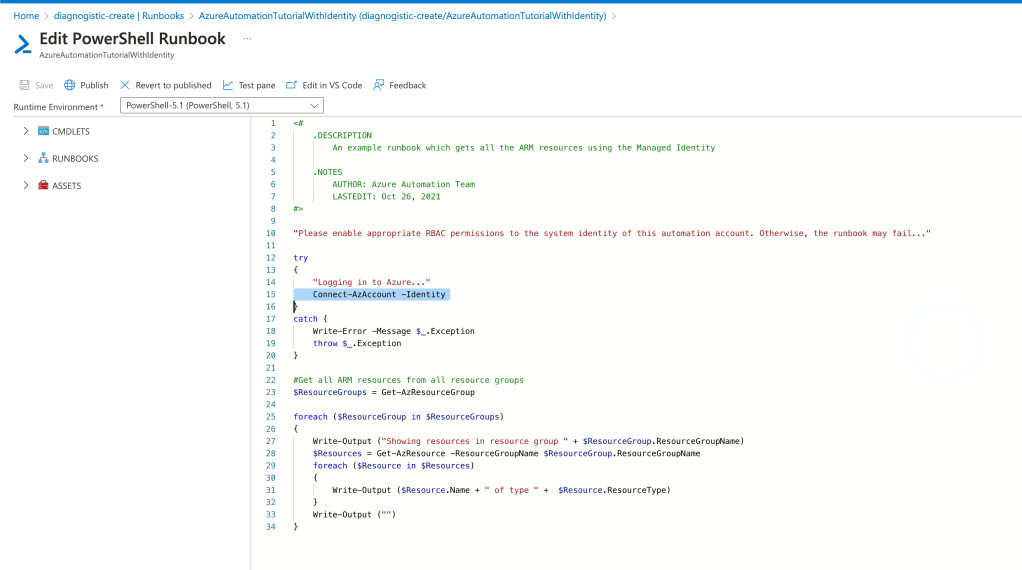The width and height of the screenshot is (1022, 570).
Task: Click the highlighted Connect-AzAccount -Identity line
Action: [379, 294]
